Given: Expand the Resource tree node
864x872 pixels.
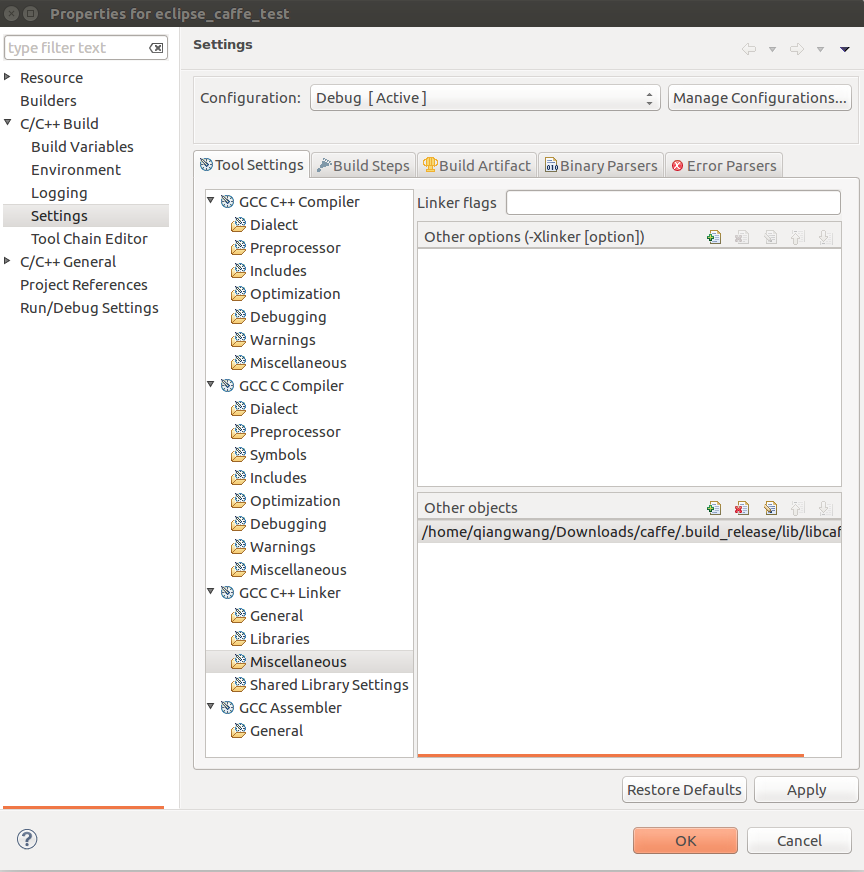Looking at the screenshot, I should (7, 77).
